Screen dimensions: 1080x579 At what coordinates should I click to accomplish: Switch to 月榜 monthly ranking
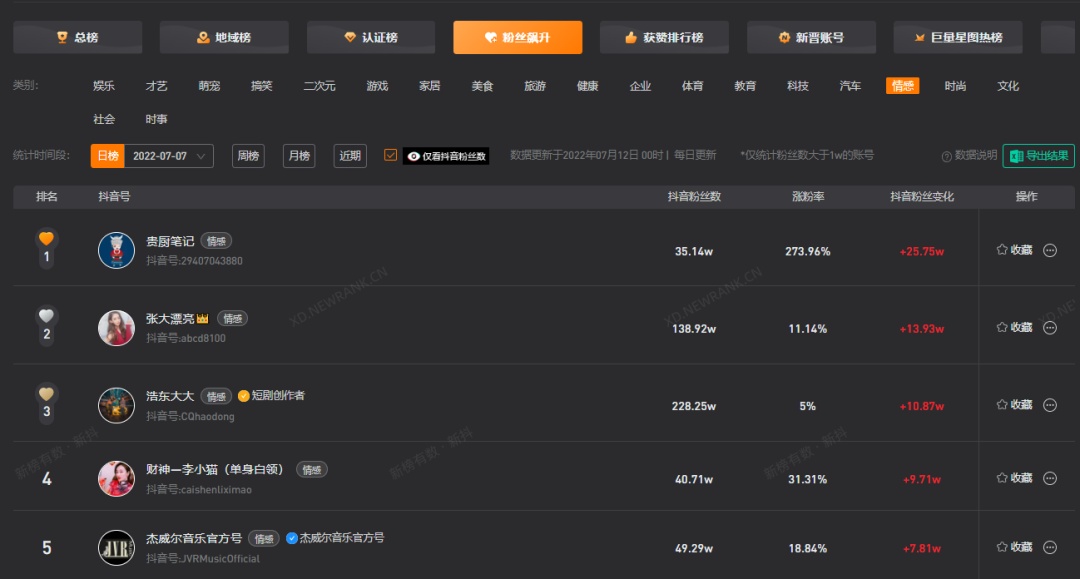[299, 156]
